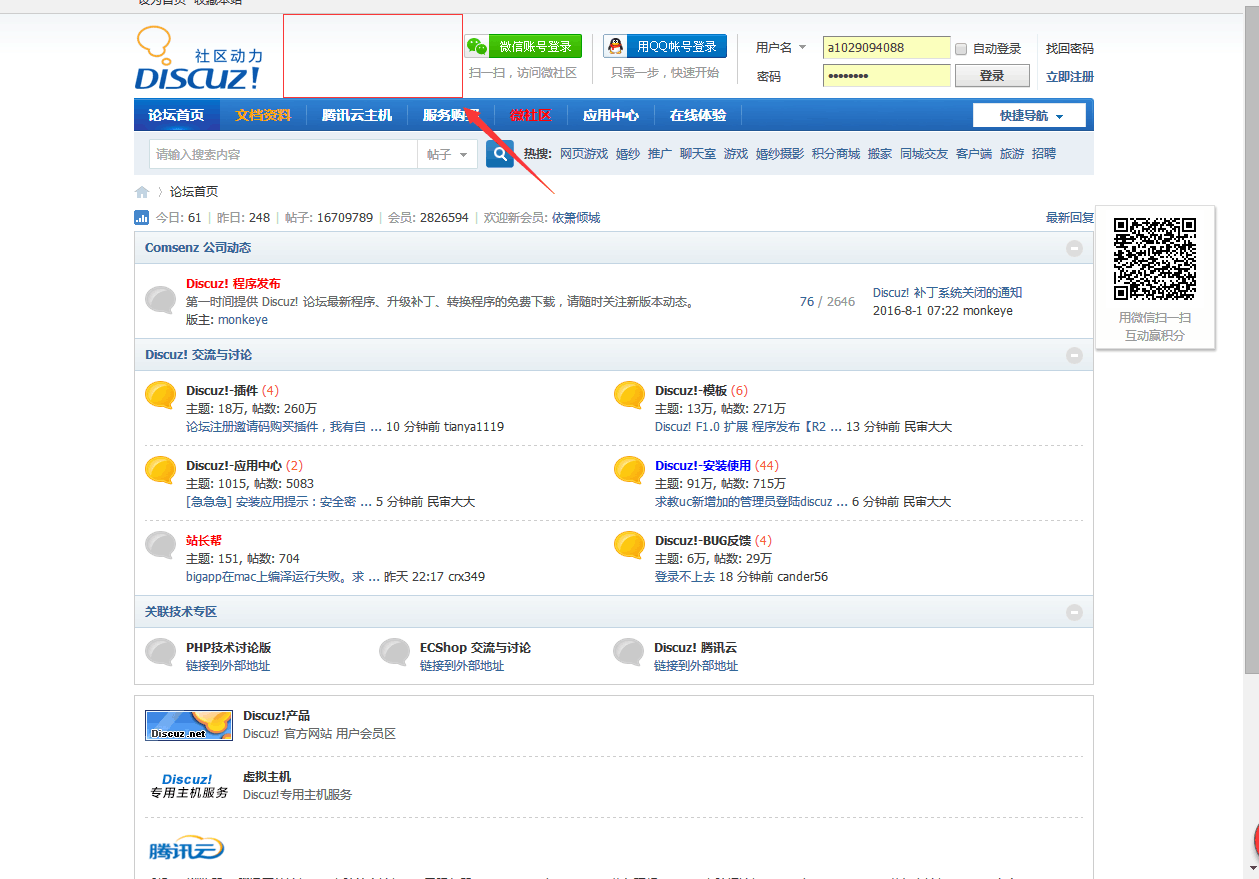Open the 虚拟主机 link

pos(267,777)
